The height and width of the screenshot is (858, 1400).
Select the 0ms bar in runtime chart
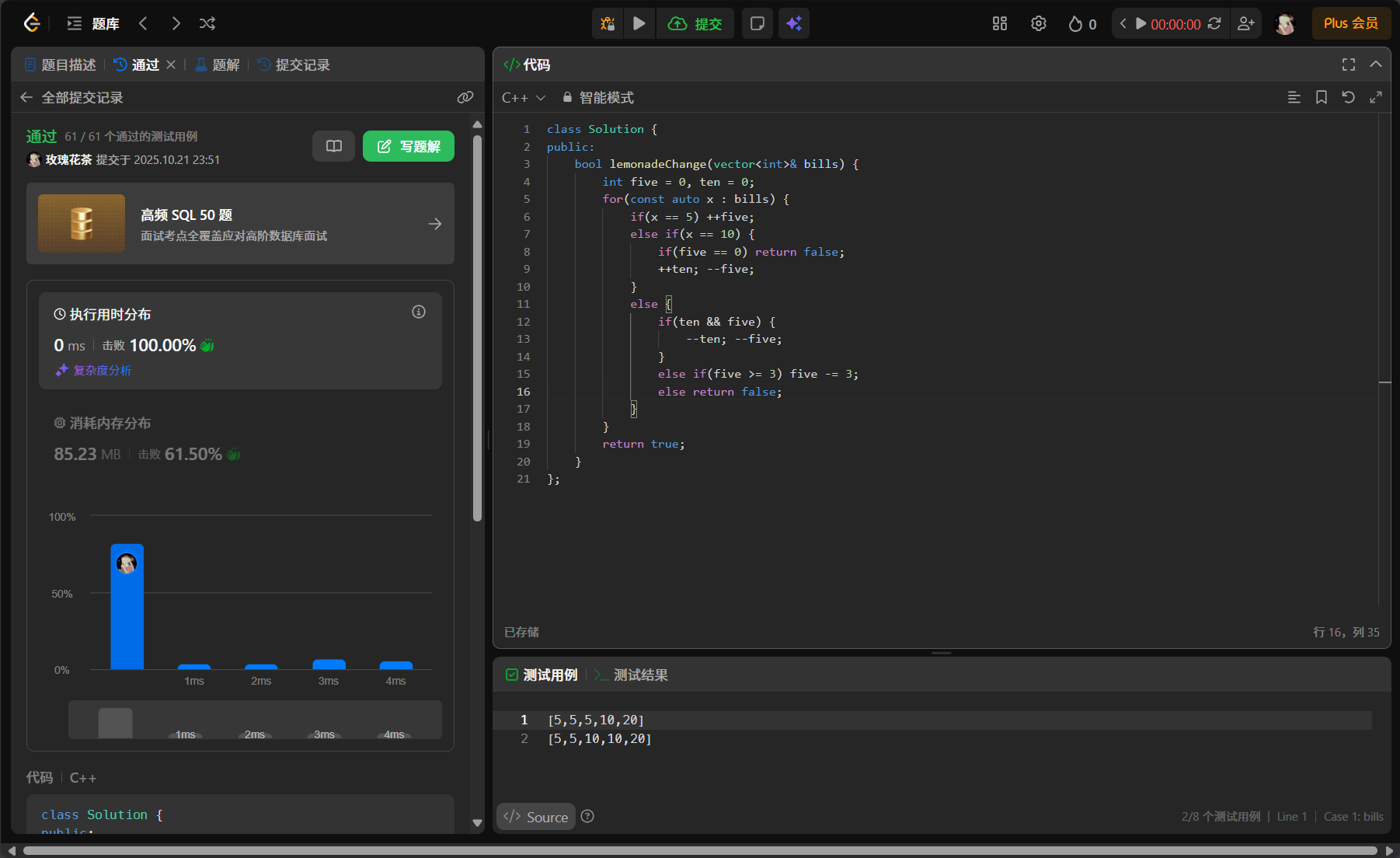[x=127, y=606]
